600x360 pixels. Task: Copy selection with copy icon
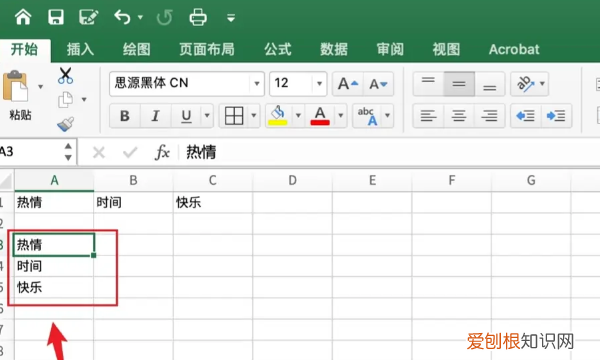pyautogui.click(x=65, y=100)
